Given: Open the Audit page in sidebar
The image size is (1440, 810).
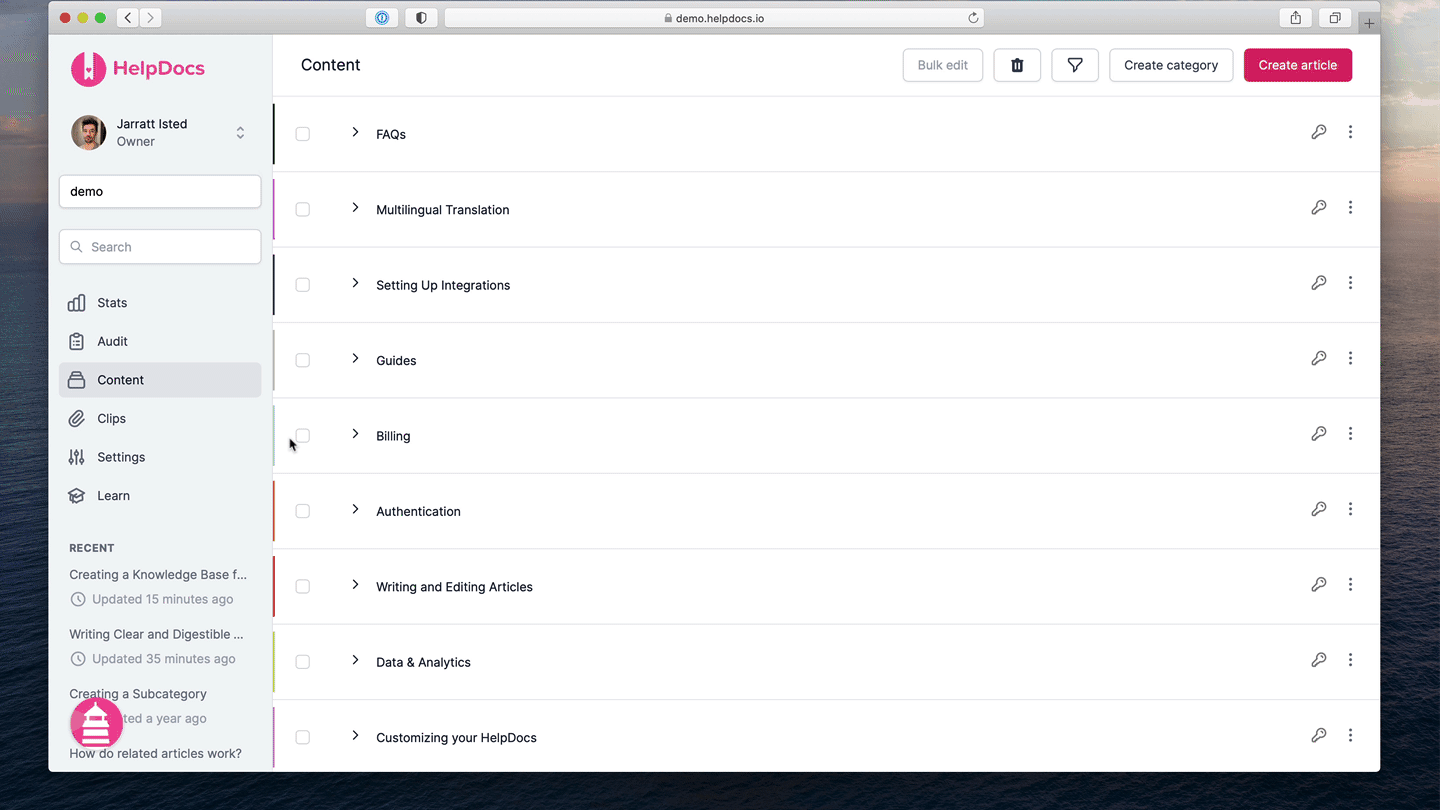Looking at the screenshot, I should (160, 341).
